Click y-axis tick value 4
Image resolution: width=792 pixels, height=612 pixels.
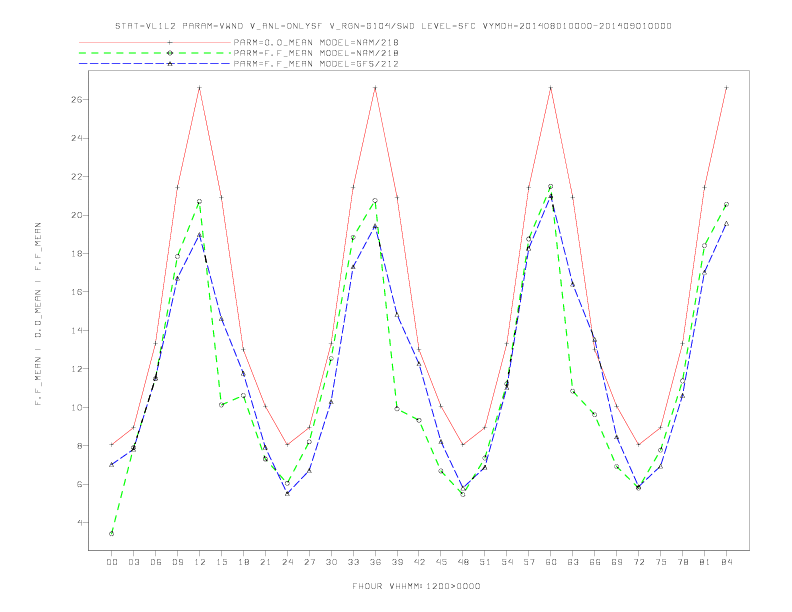point(79,523)
